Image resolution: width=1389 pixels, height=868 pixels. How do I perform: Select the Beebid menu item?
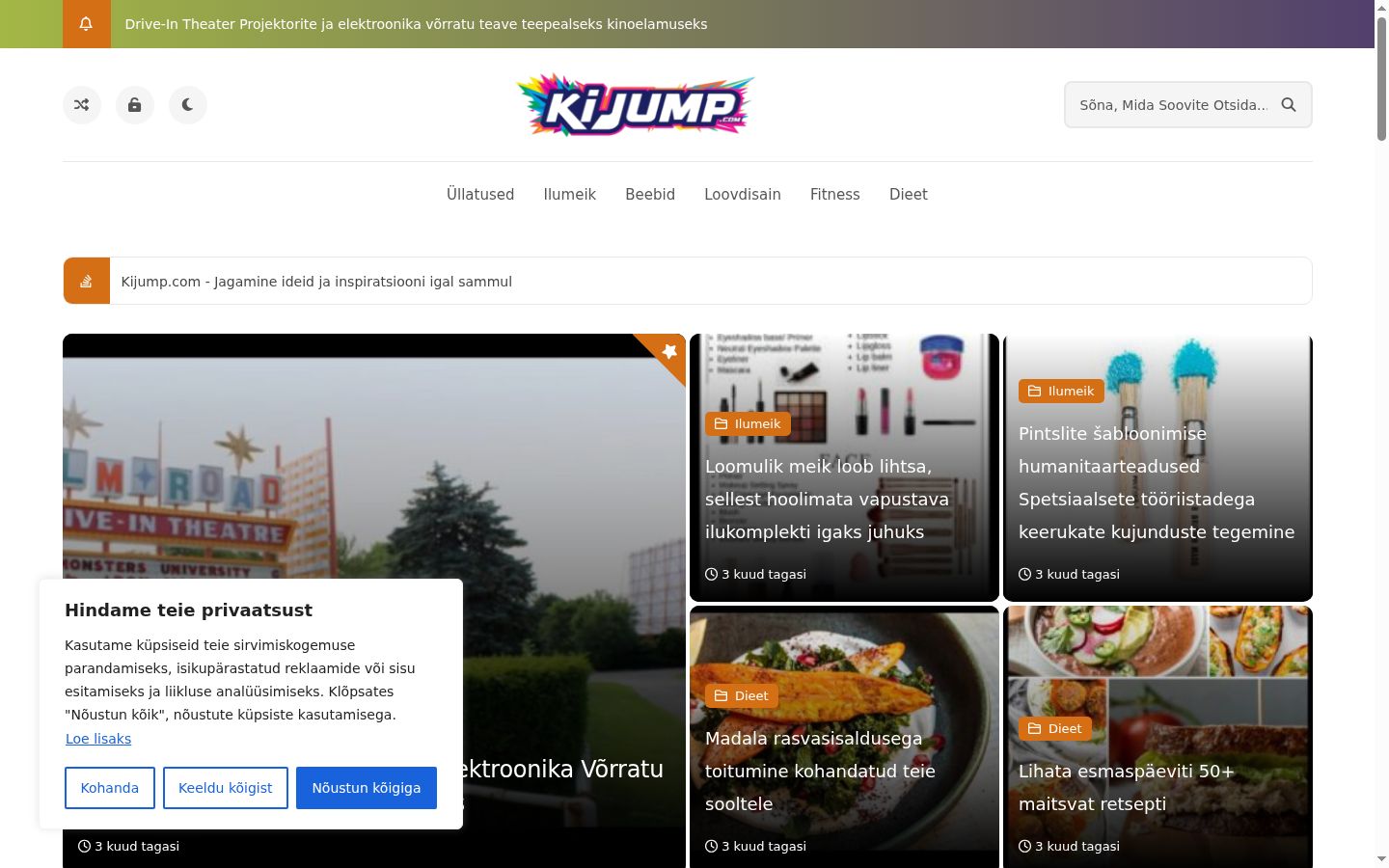point(650,195)
